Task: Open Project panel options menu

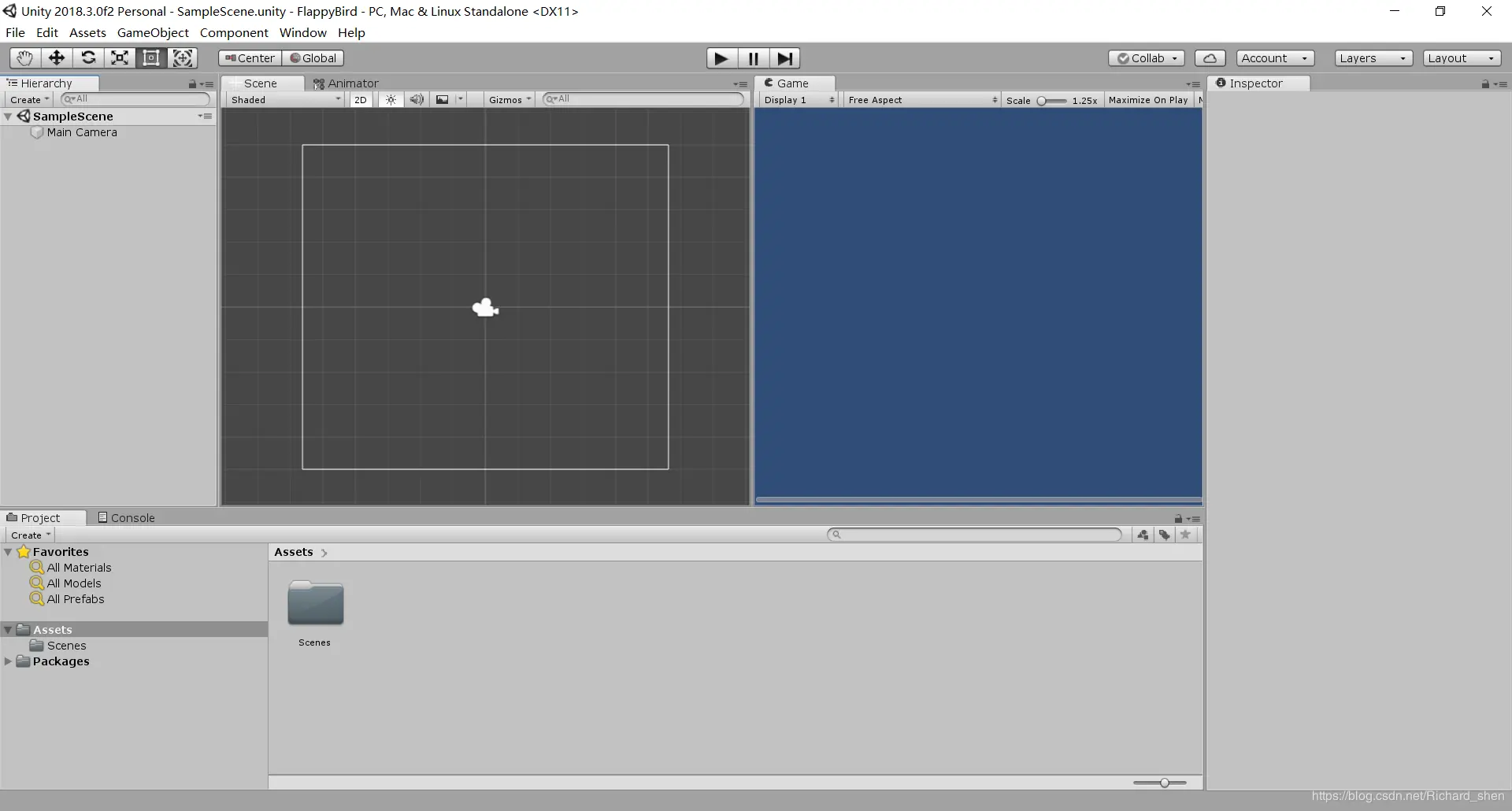Action: point(1193,519)
